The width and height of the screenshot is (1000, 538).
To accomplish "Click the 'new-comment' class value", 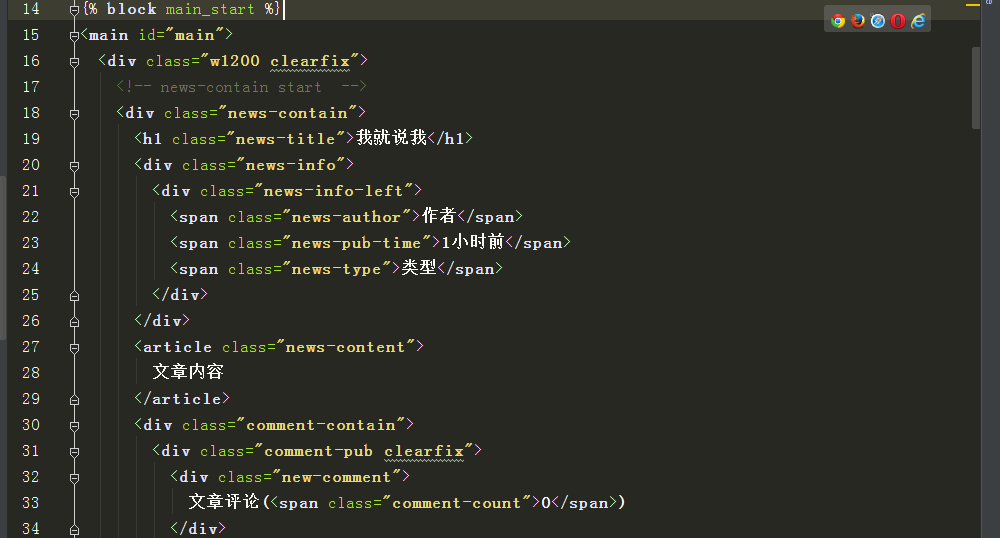I will click(336, 477).
